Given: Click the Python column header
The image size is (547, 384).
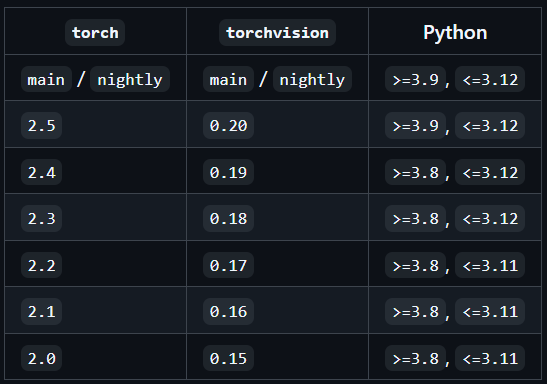Looking at the screenshot, I should click(x=455, y=33).
